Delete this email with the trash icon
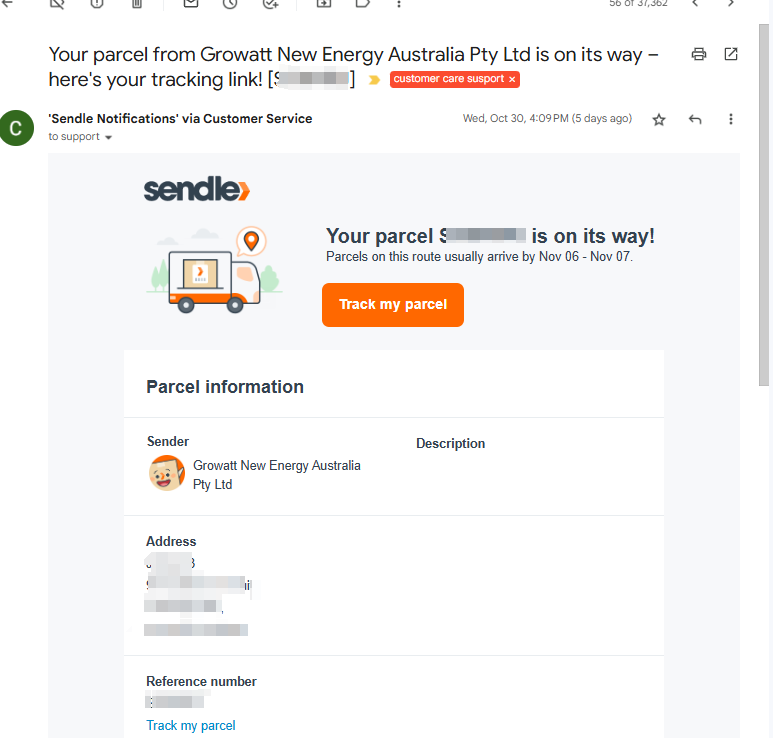The width and height of the screenshot is (773, 738). pyautogui.click(x=137, y=4)
